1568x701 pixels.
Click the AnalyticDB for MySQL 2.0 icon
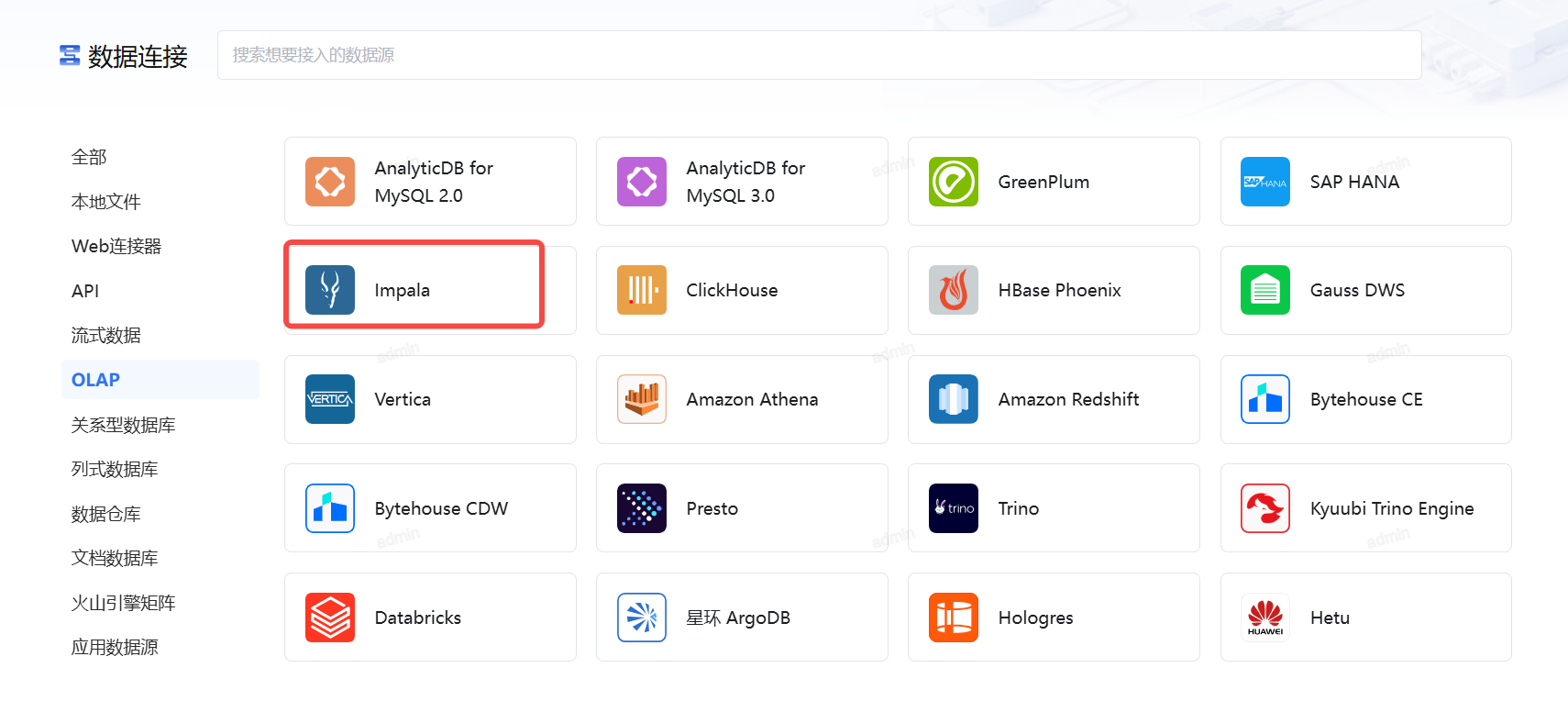click(x=330, y=182)
